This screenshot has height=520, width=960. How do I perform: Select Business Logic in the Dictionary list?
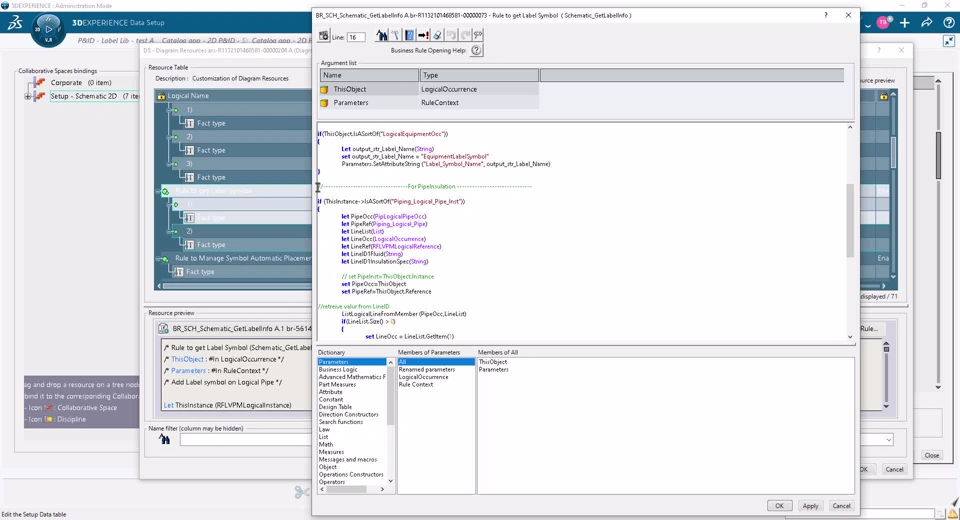pos(338,369)
